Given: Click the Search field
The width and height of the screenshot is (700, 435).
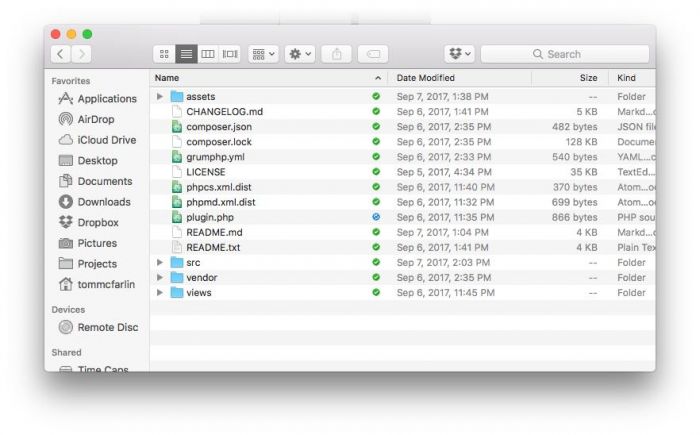Looking at the screenshot, I should pyautogui.click(x=565, y=54).
